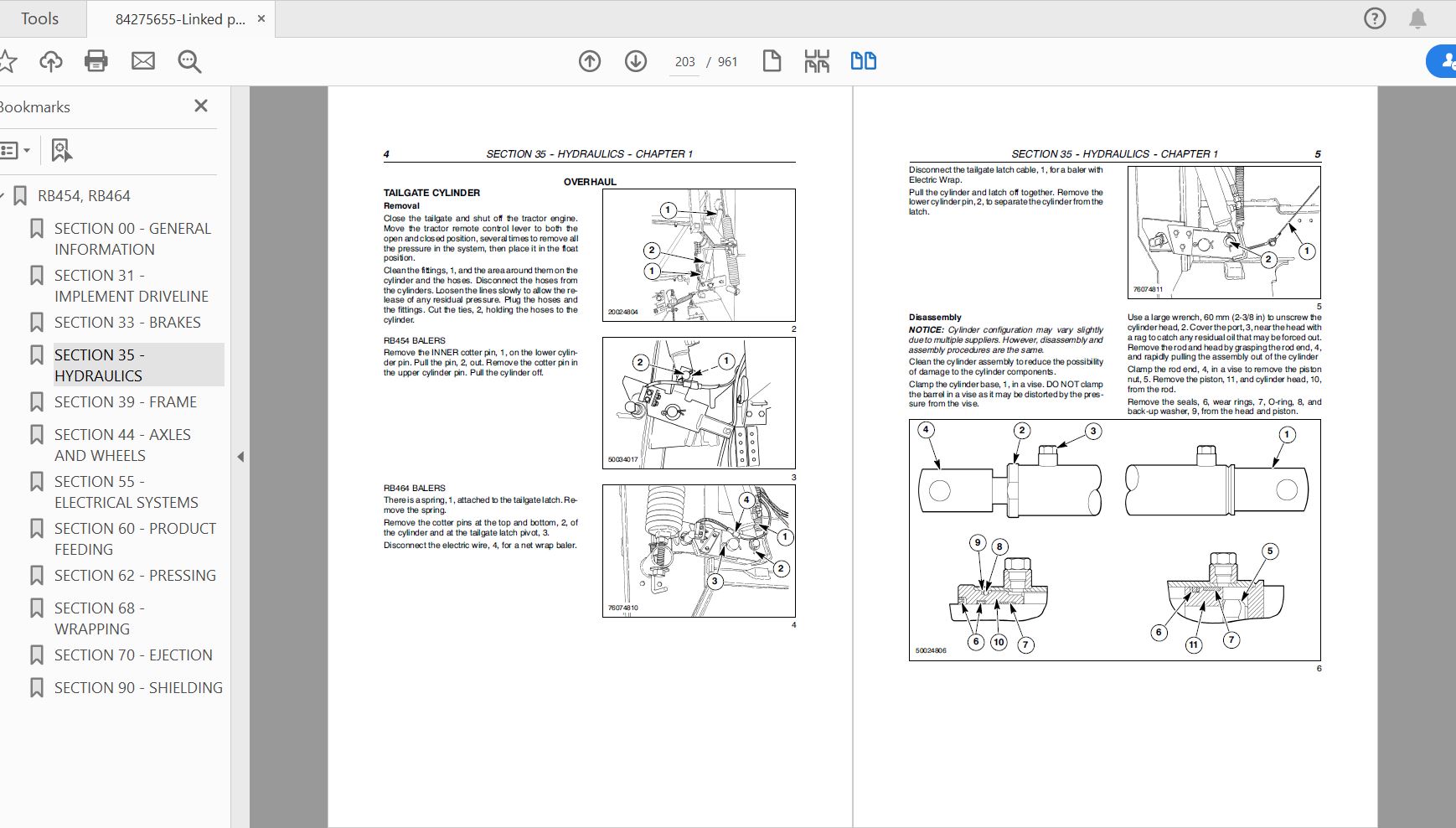Click the page number field showing 203
This screenshot has width=1456, height=828.
(x=684, y=62)
